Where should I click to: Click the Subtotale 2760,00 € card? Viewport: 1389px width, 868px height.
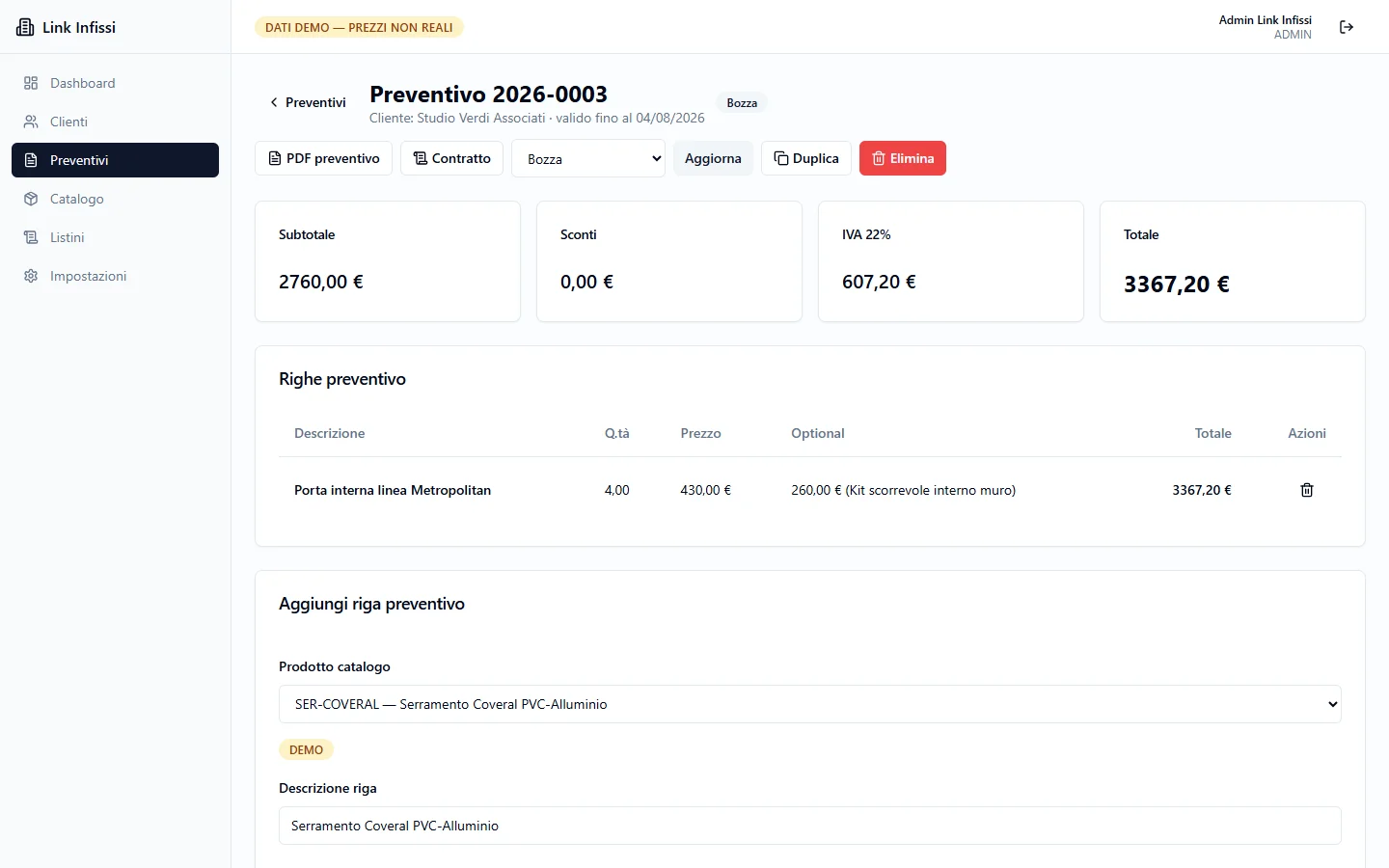click(x=388, y=261)
